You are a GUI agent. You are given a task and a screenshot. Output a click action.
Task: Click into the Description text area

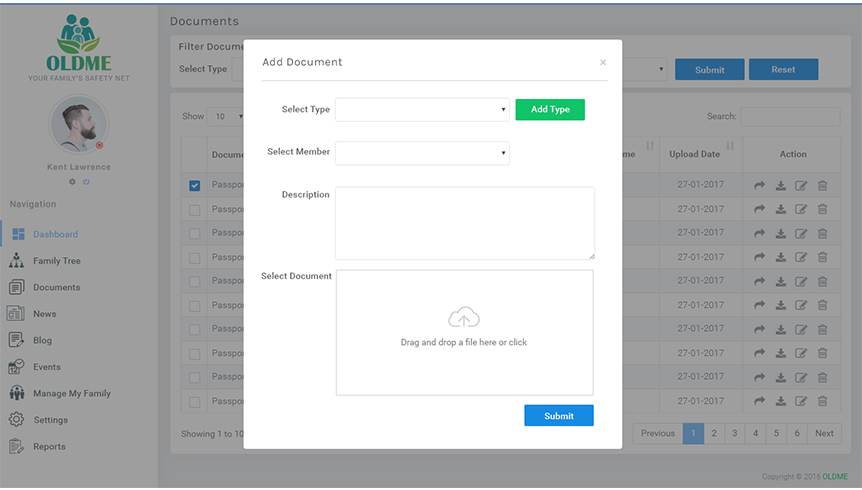[464, 223]
